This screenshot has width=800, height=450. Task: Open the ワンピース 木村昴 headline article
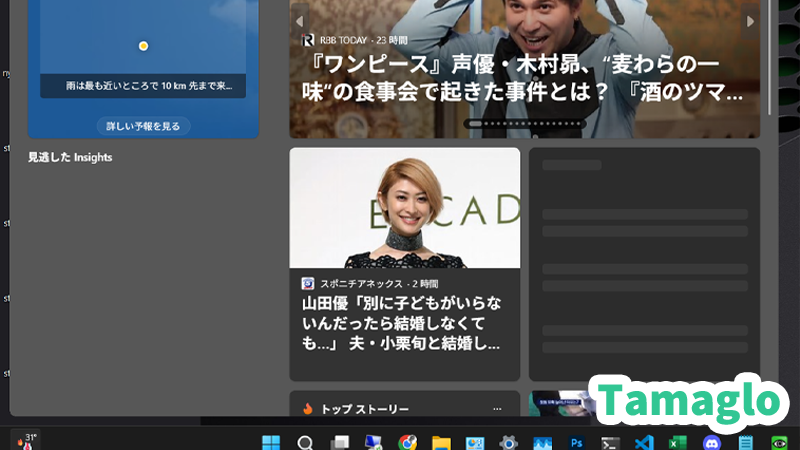522,78
